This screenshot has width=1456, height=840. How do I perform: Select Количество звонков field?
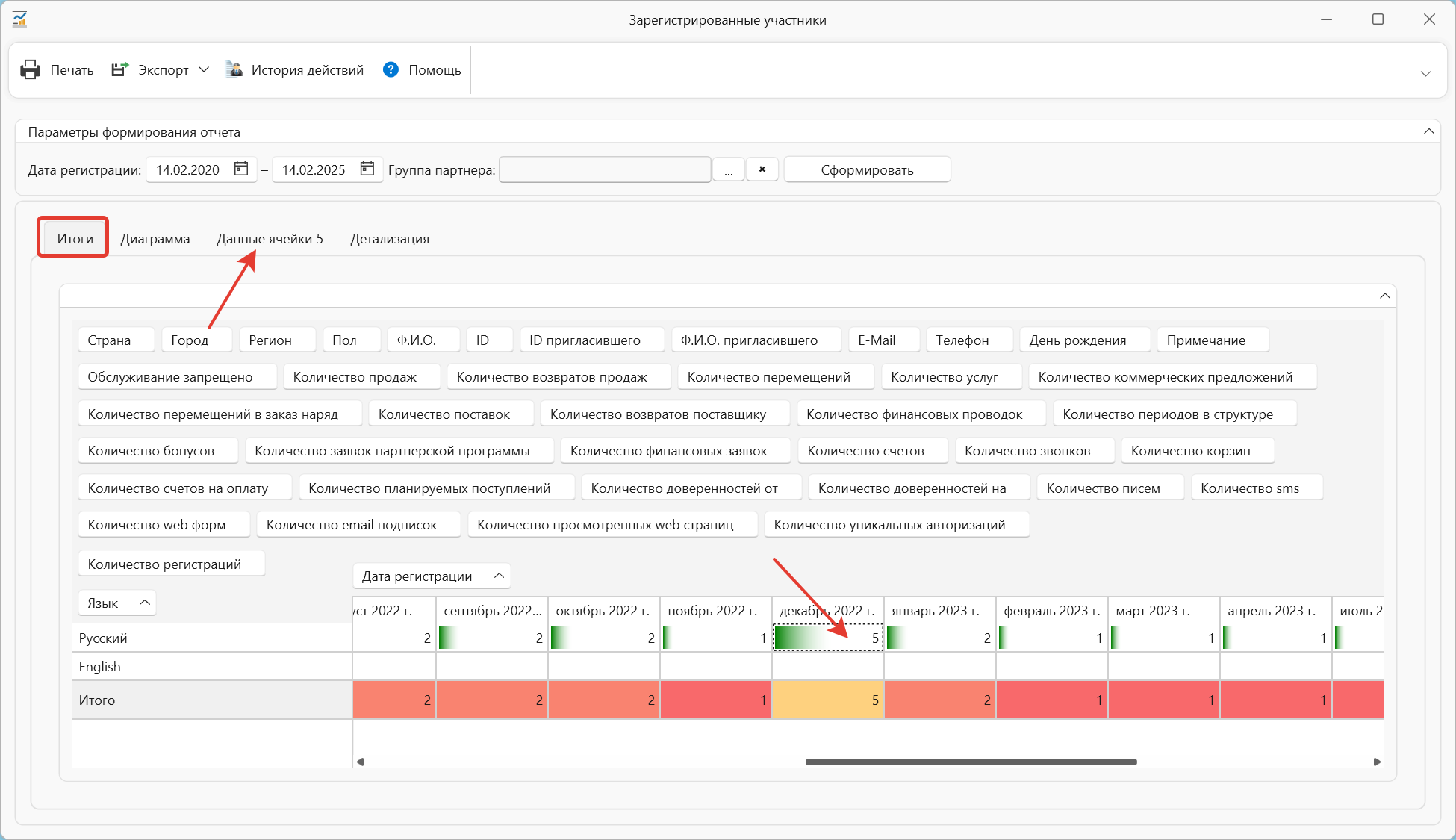(1034, 450)
